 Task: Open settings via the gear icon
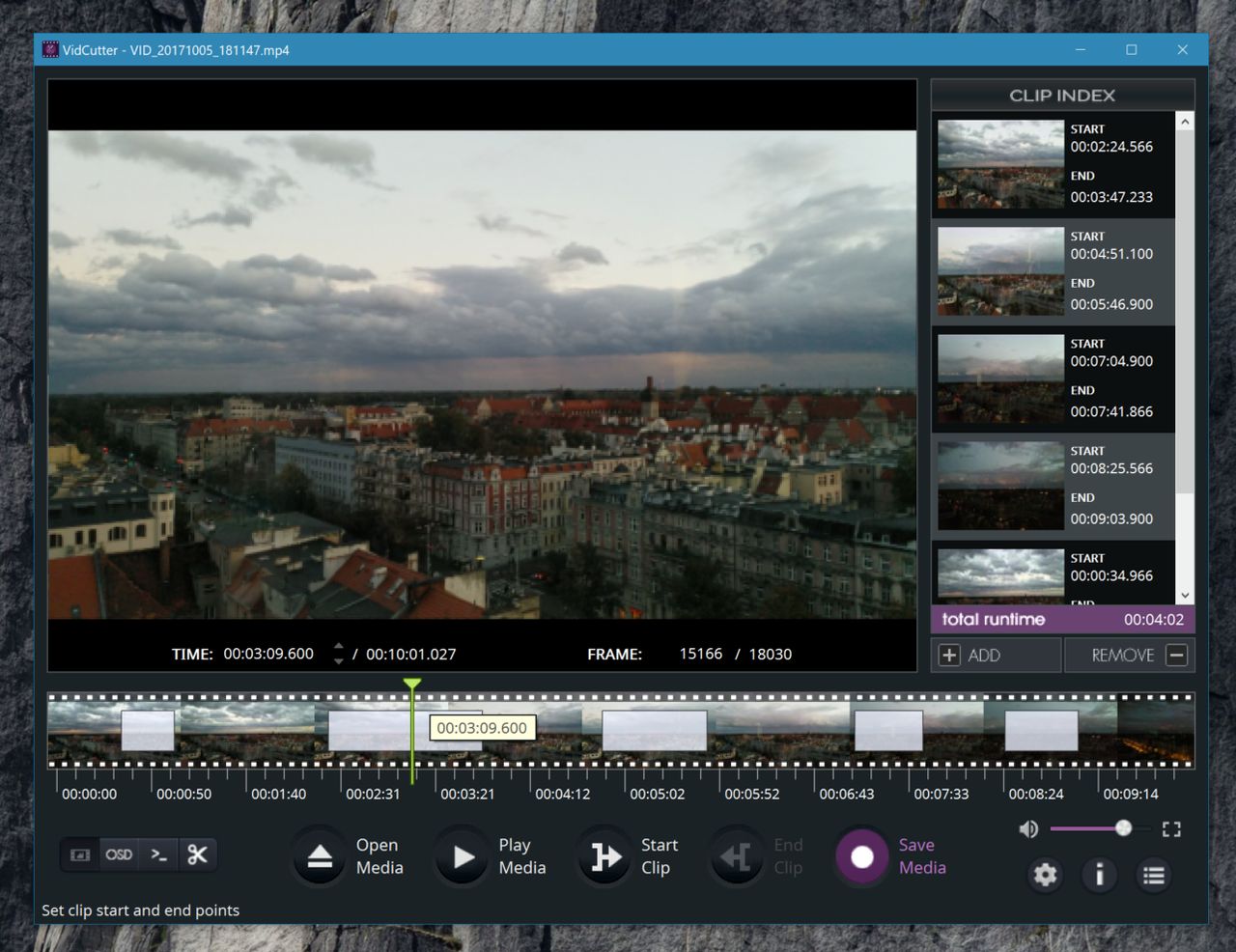pos(1045,875)
